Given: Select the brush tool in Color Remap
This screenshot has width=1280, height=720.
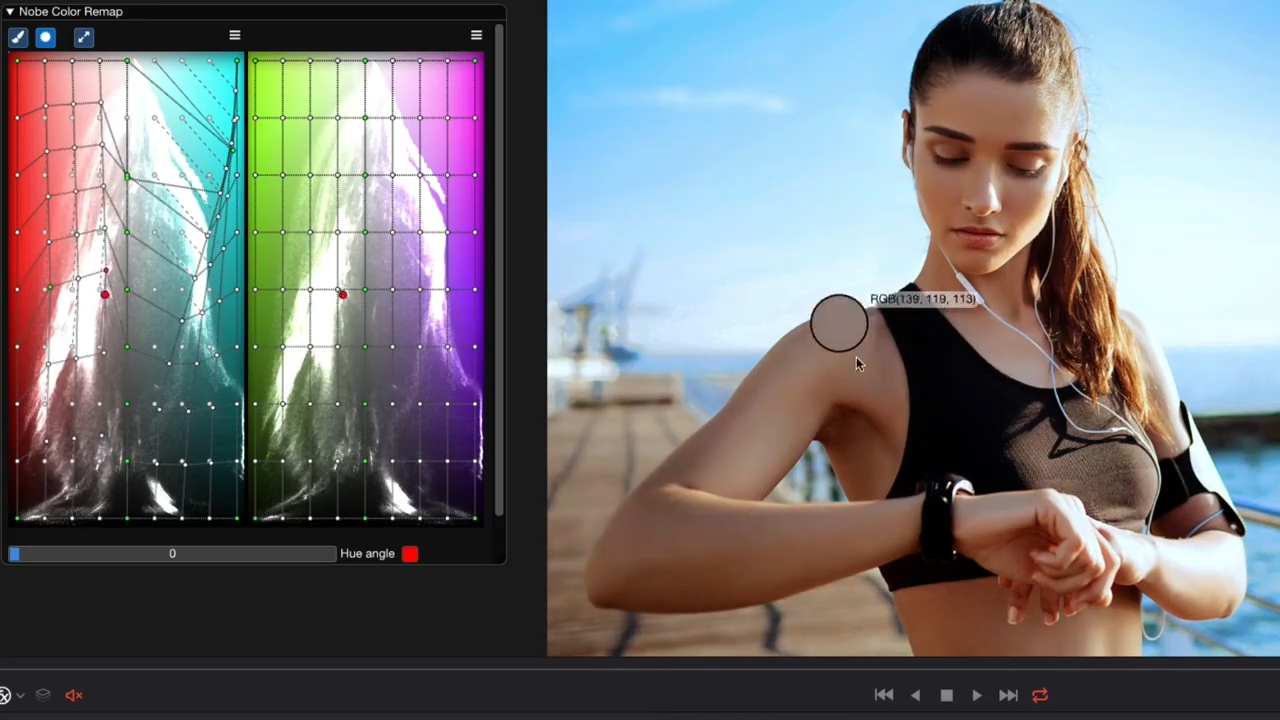Looking at the screenshot, I should [x=18, y=37].
